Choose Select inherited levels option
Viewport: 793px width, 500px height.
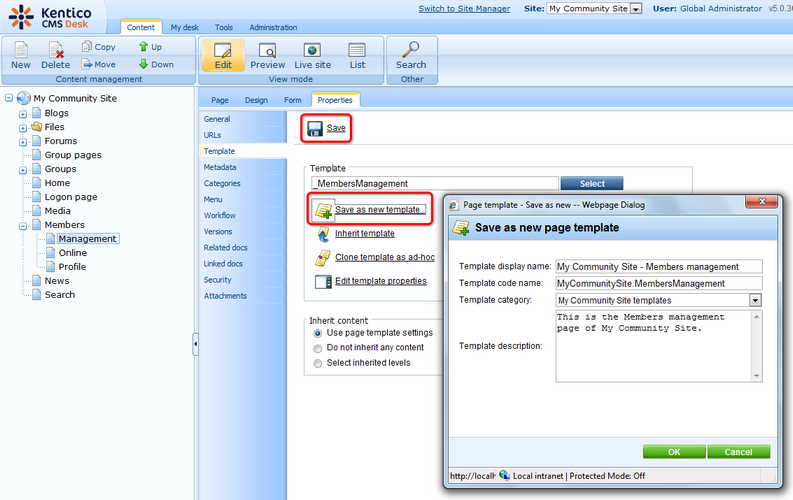(x=318, y=363)
